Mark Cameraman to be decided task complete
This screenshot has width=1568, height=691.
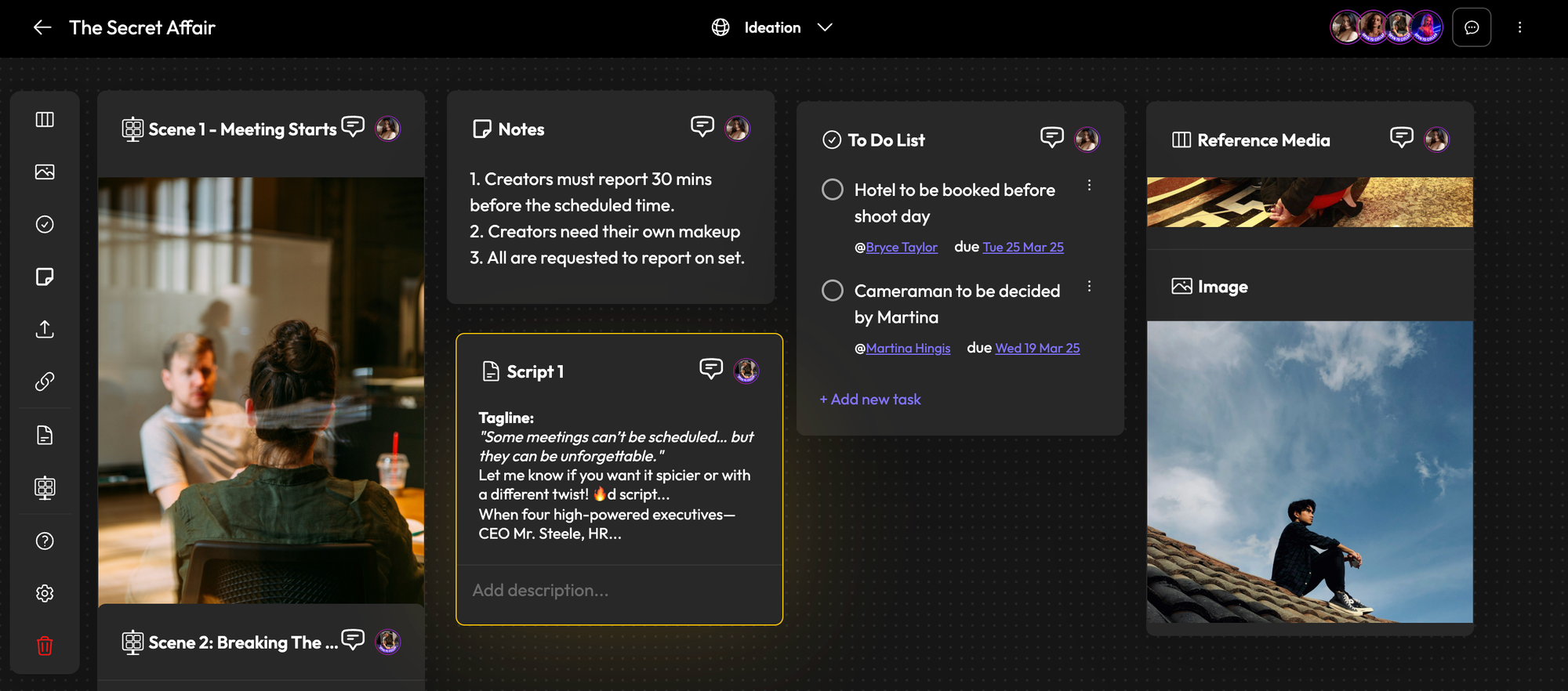(x=832, y=291)
